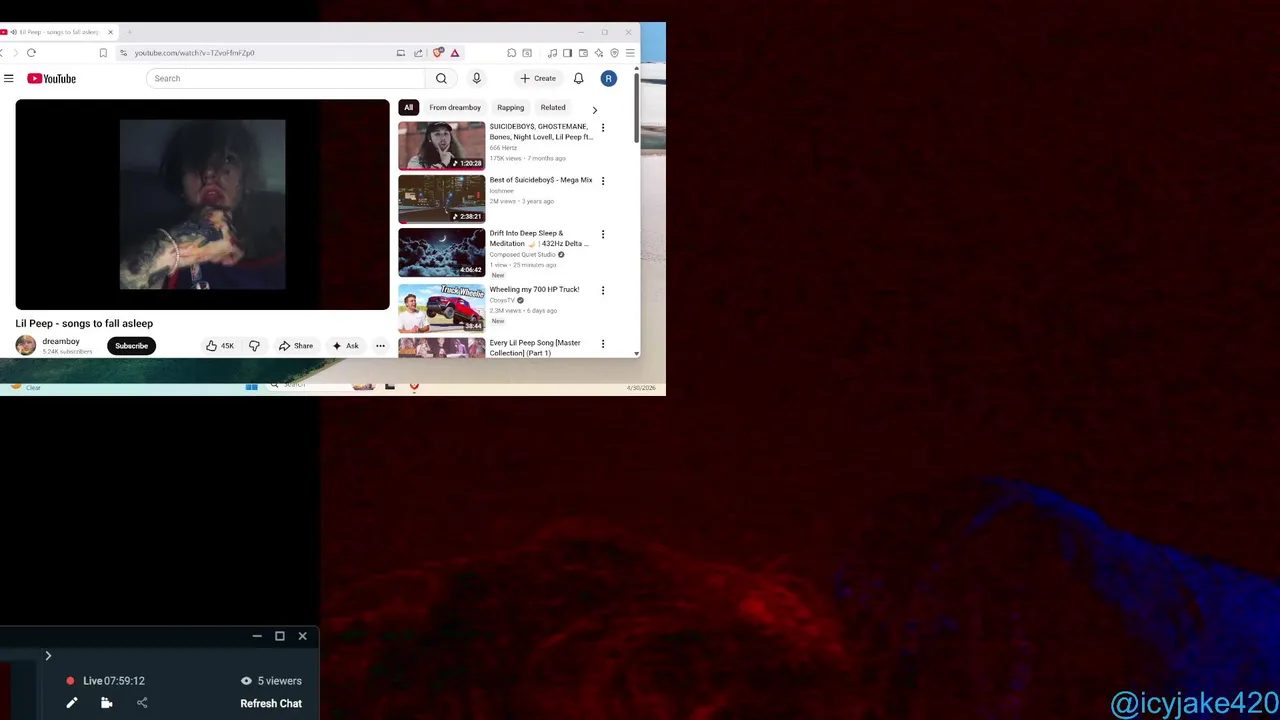
Task: Click the 'Live 07:59:12' status in stream window
Action: [105, 681]
